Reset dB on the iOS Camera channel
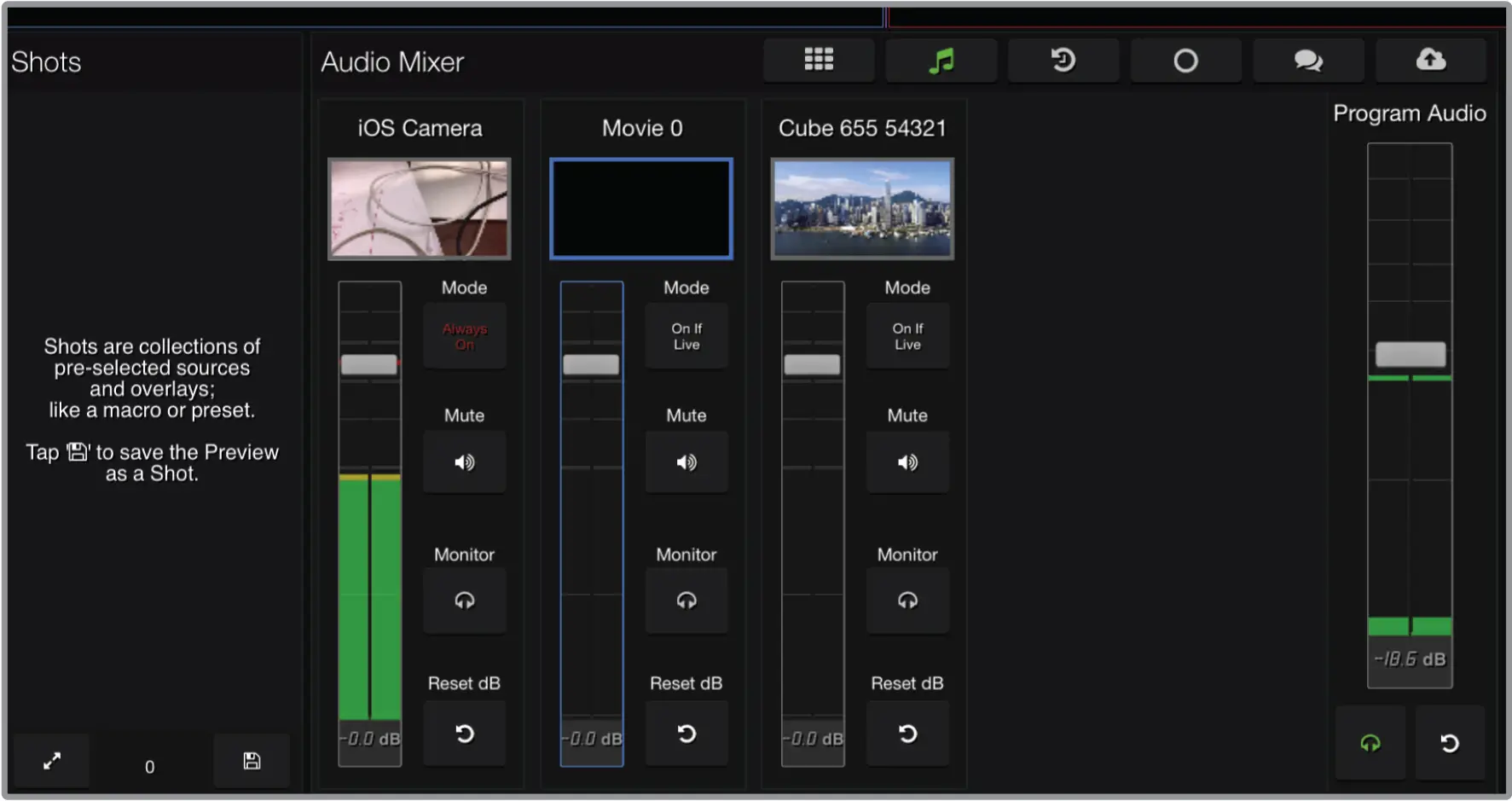The width and height of the screenshot is (1512, 801). (x=464, y=733)
